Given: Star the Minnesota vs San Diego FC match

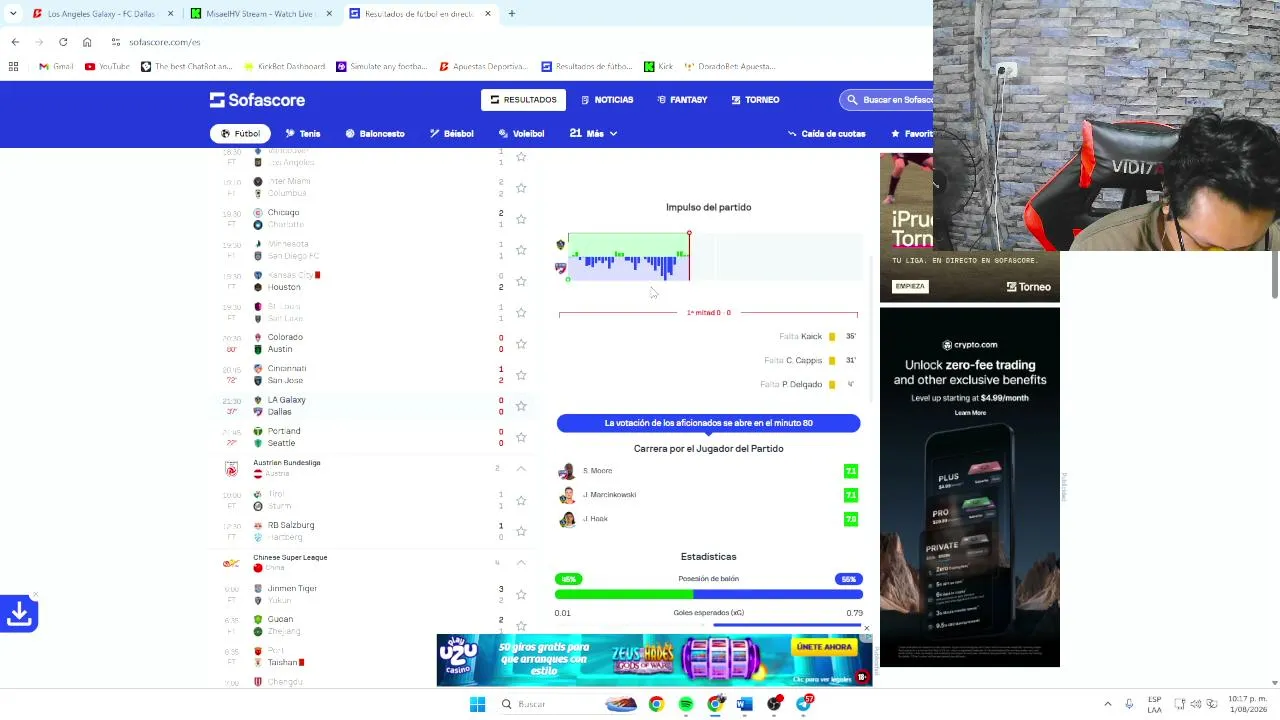Looking at the screenshot, I should click(x=521, y=250).
